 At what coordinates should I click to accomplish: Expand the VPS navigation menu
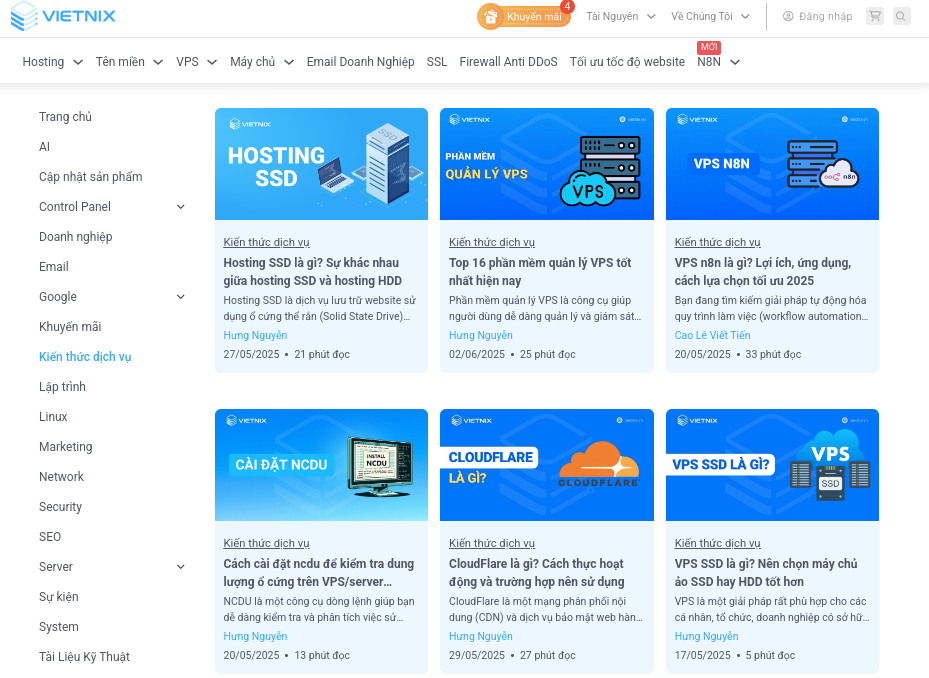[196, 62]
